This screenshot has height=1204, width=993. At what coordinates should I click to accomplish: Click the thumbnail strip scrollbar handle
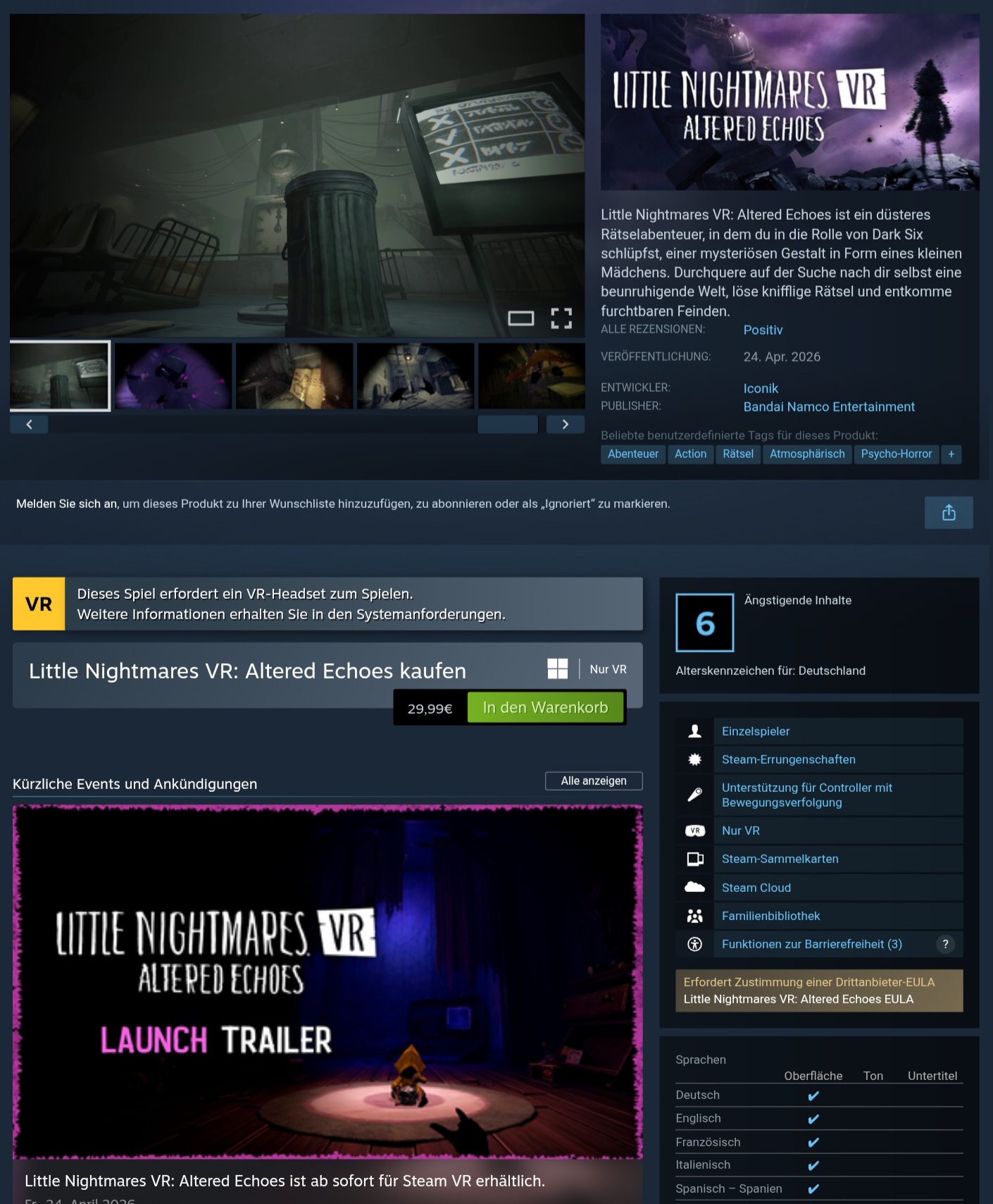508,424
